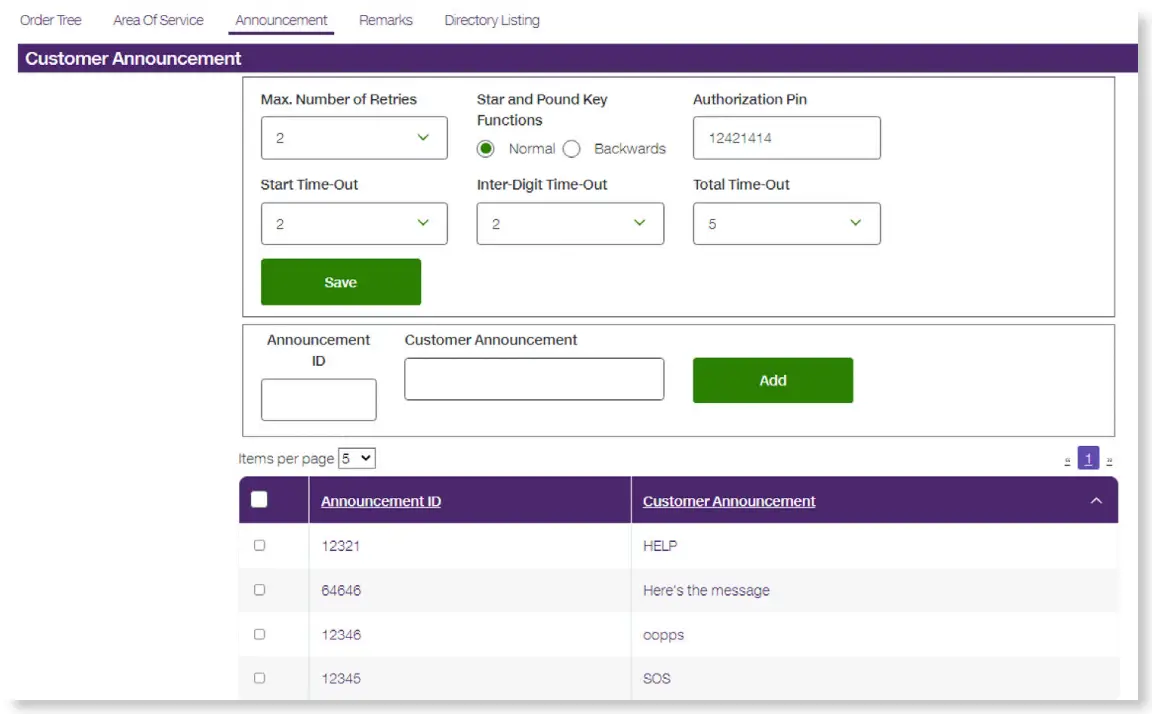
Task: Tick the checkbox for announcement 12321
Action: (260, 546)
